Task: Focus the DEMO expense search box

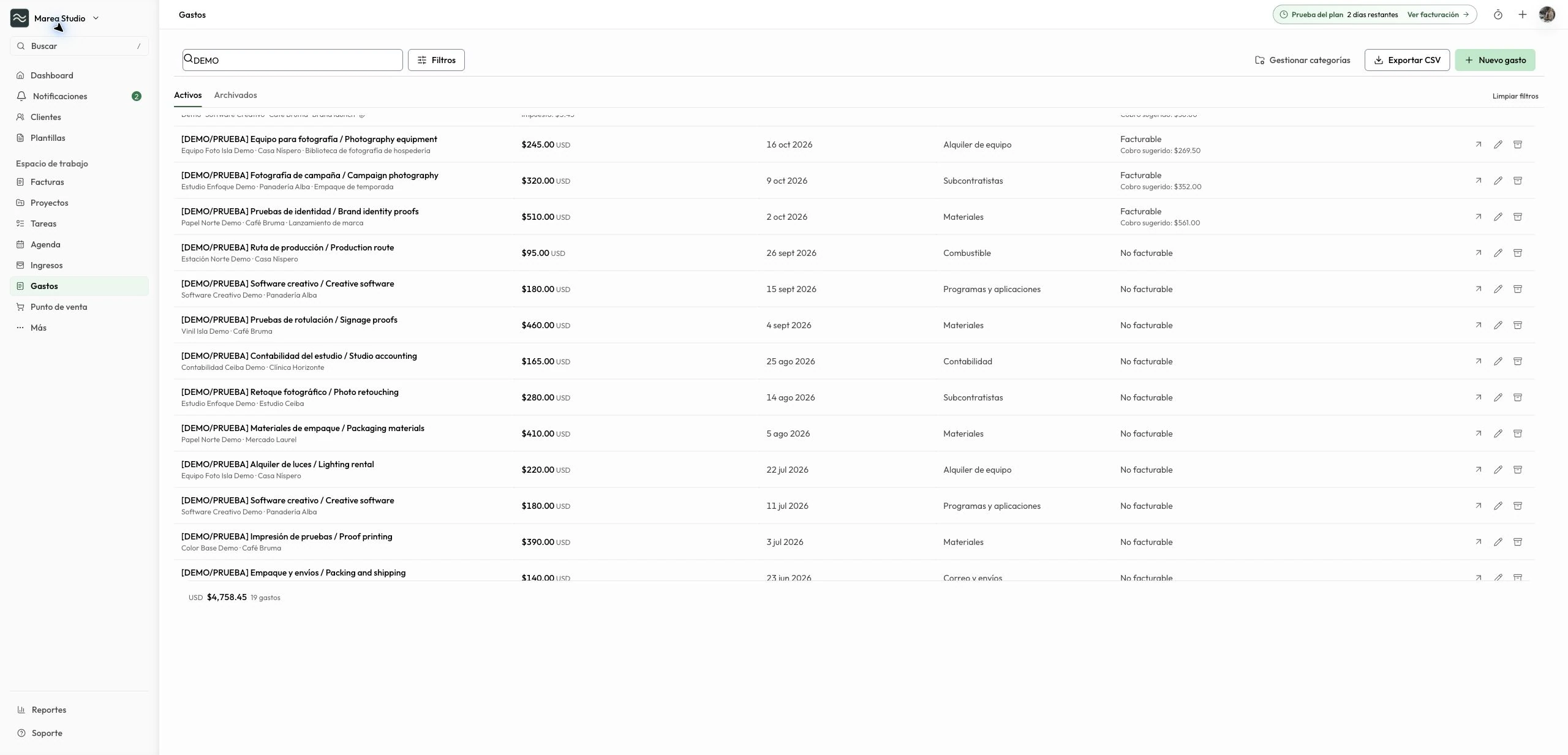Action: (292, 60)
